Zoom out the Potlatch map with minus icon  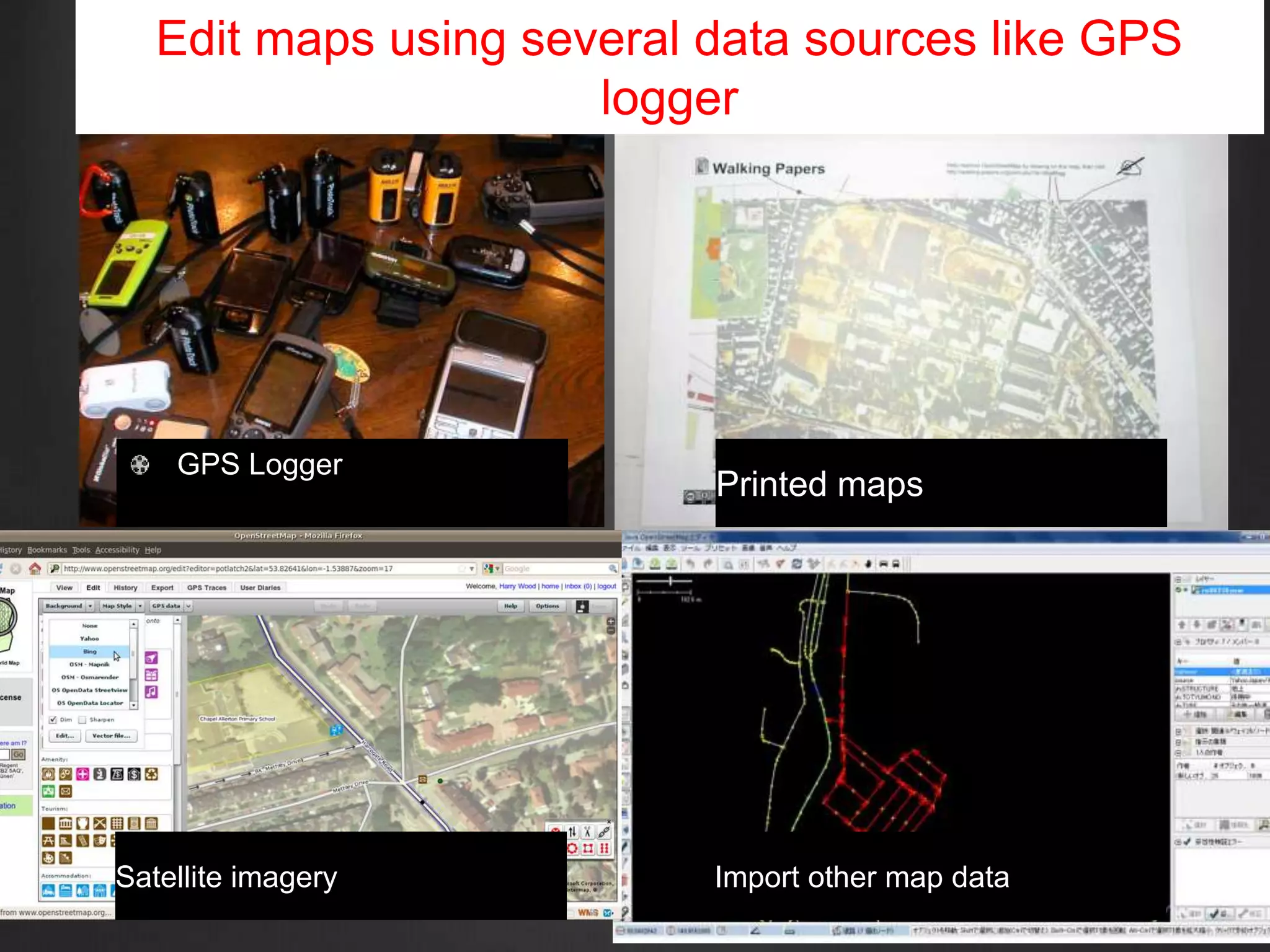(611, 630)
